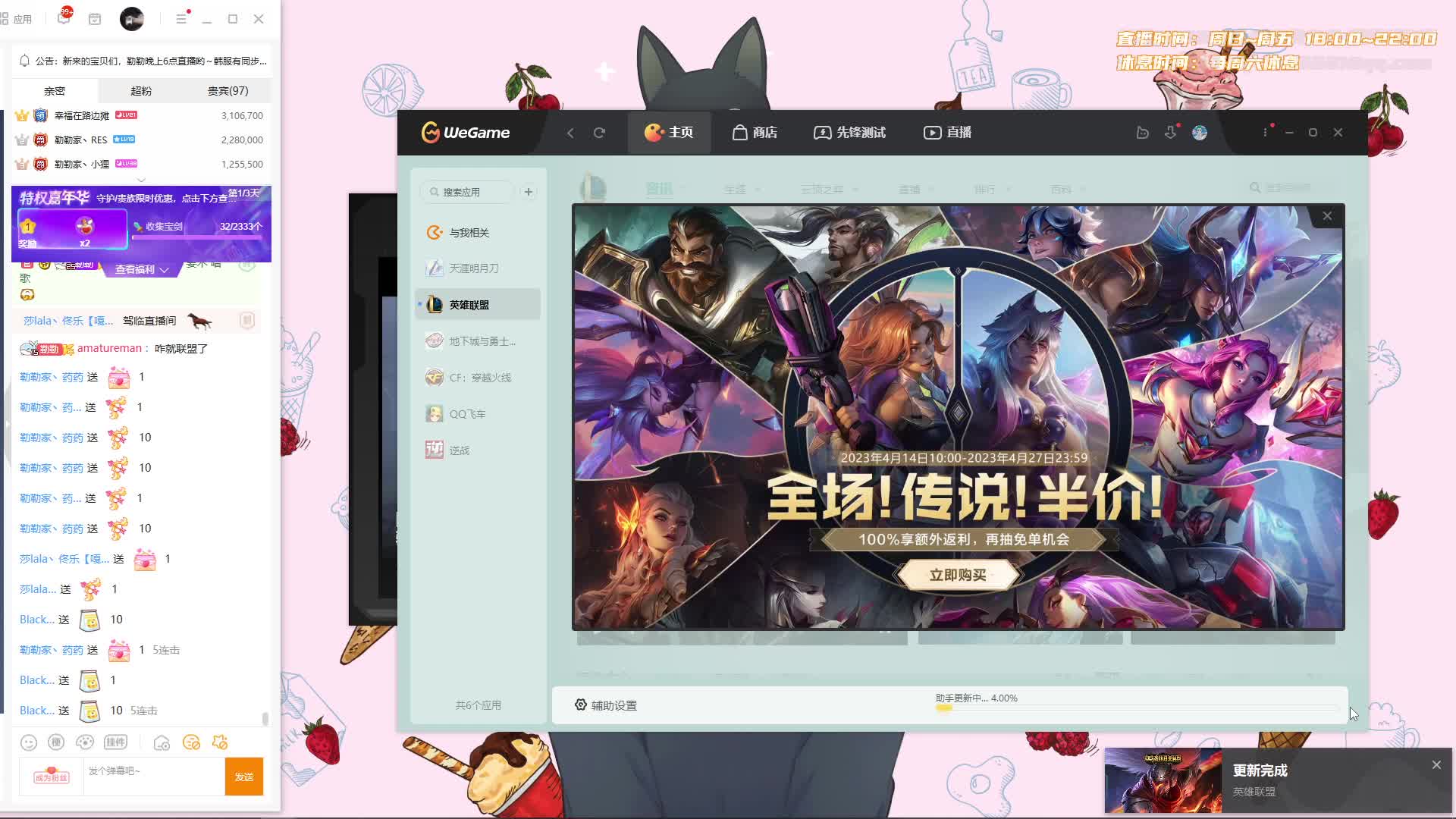Image resolution: width=1456 pixels, height=819 pixels.
Task: Expand the ranking list chevron
Action: pos(141,180)
